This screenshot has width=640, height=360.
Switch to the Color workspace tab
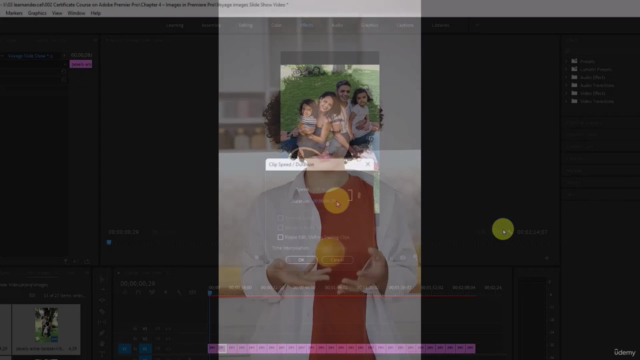276,25
